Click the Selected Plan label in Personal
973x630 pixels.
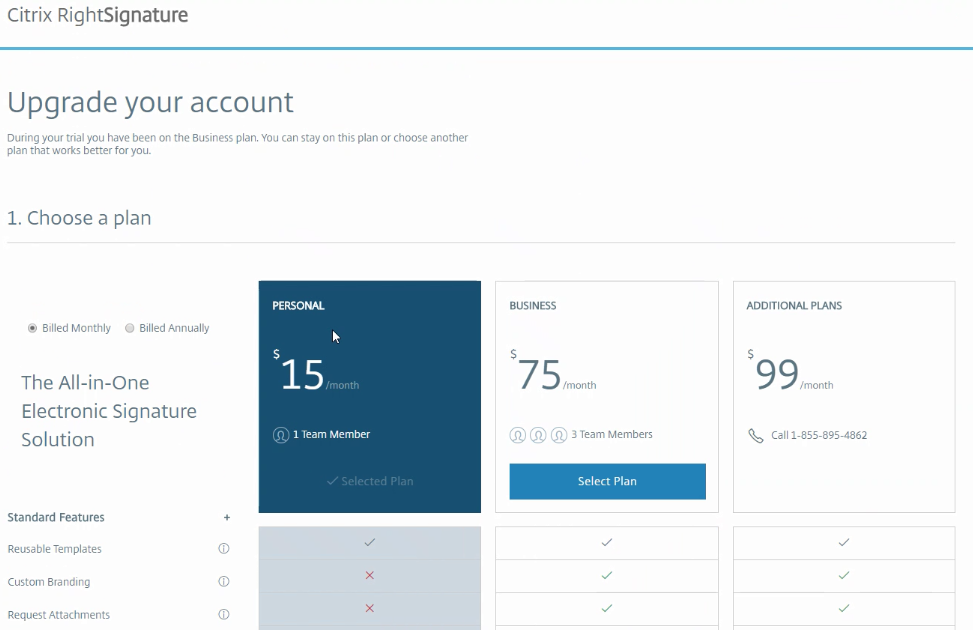(x=370, y=481)
